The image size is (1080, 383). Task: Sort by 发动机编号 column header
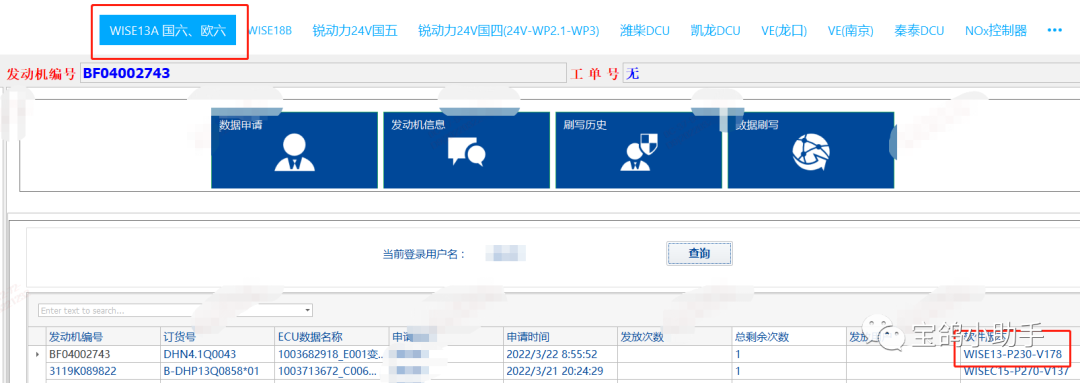tap(103, 337)
